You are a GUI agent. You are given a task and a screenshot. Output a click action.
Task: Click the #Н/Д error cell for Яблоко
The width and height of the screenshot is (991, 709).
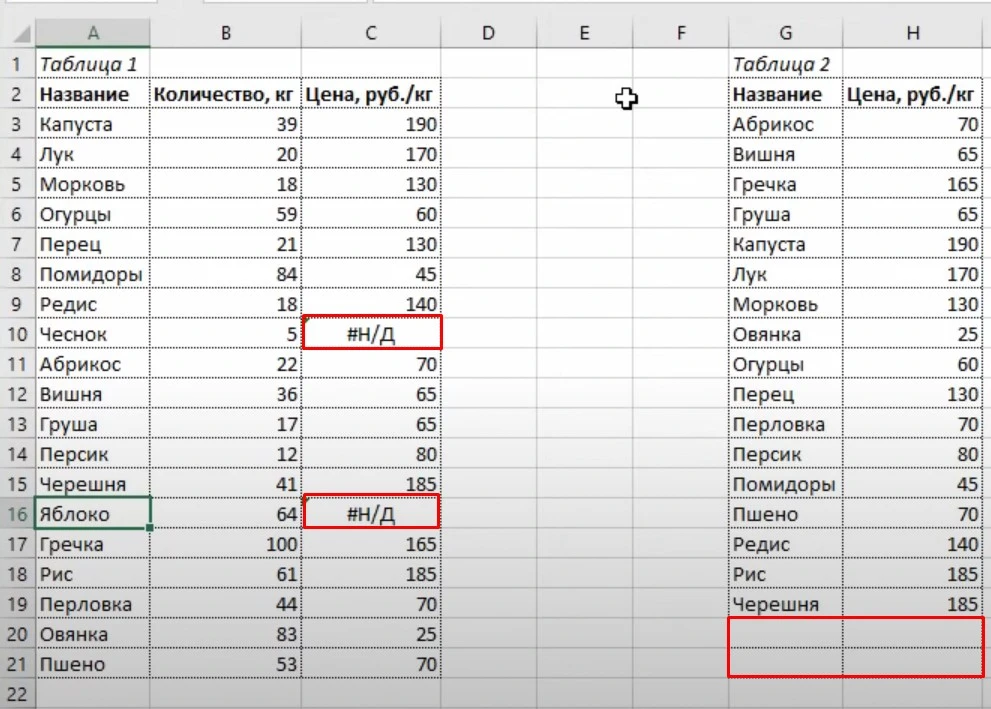371,514
